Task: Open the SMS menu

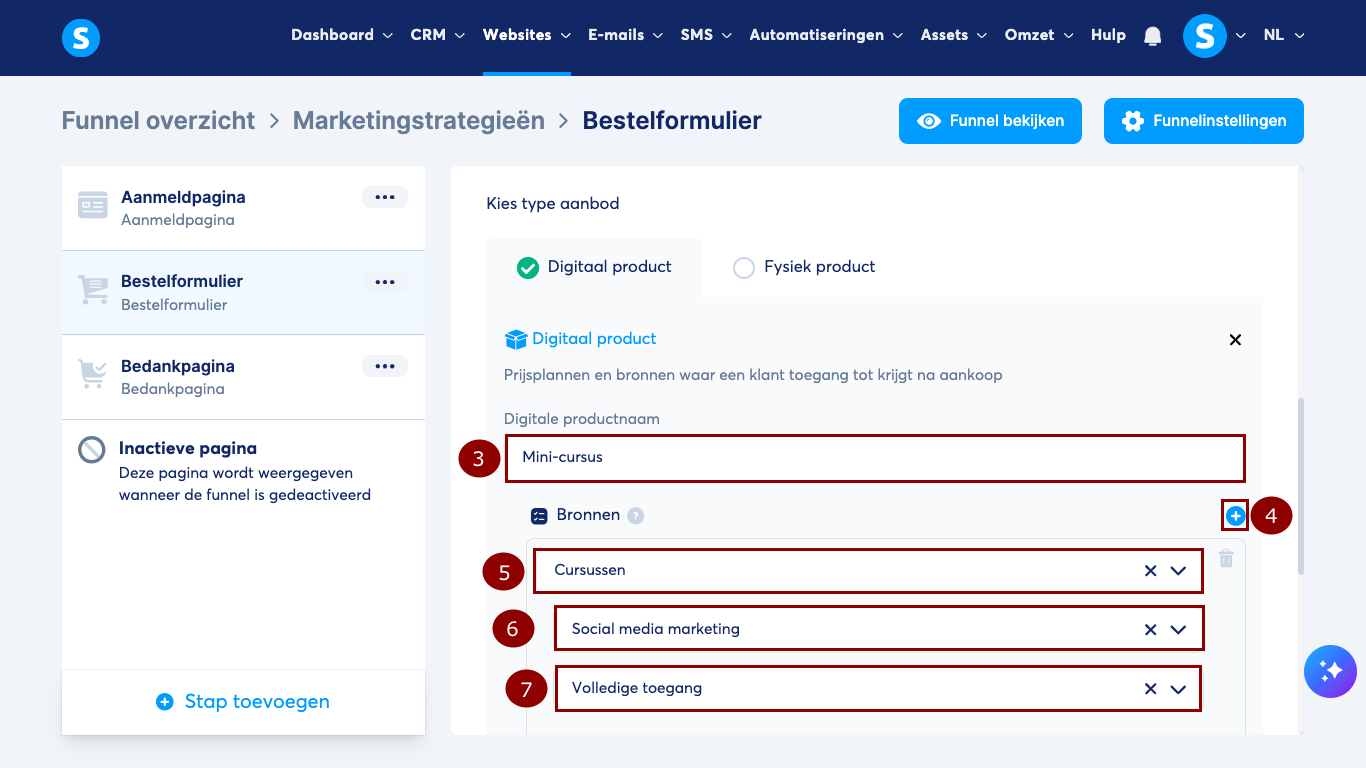Action: point(706,35)
